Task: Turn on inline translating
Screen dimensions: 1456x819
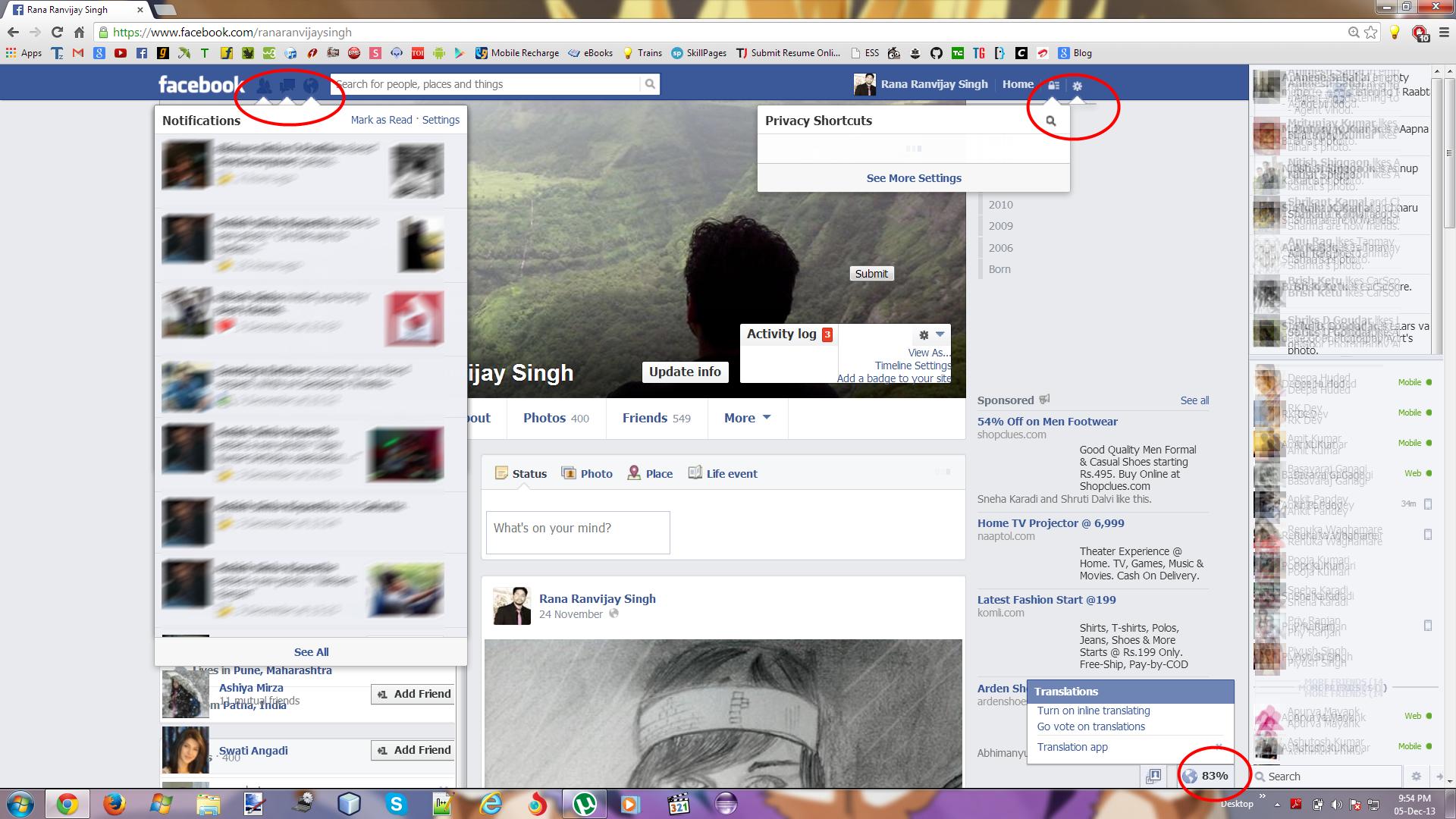Action: click(1093, 711)
